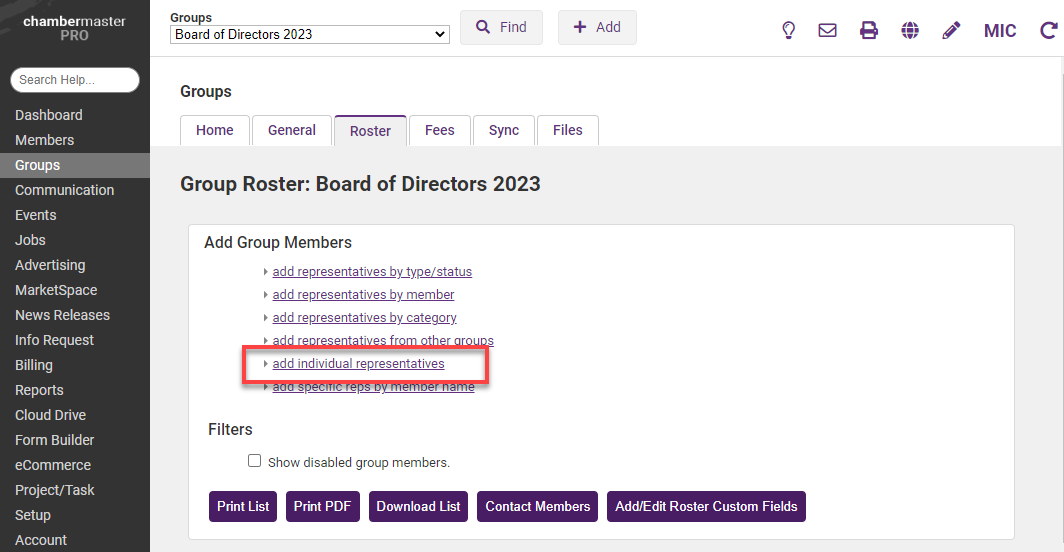
Task: Enable Show disabled group members checkbox
Action: [x=255, y=461]
